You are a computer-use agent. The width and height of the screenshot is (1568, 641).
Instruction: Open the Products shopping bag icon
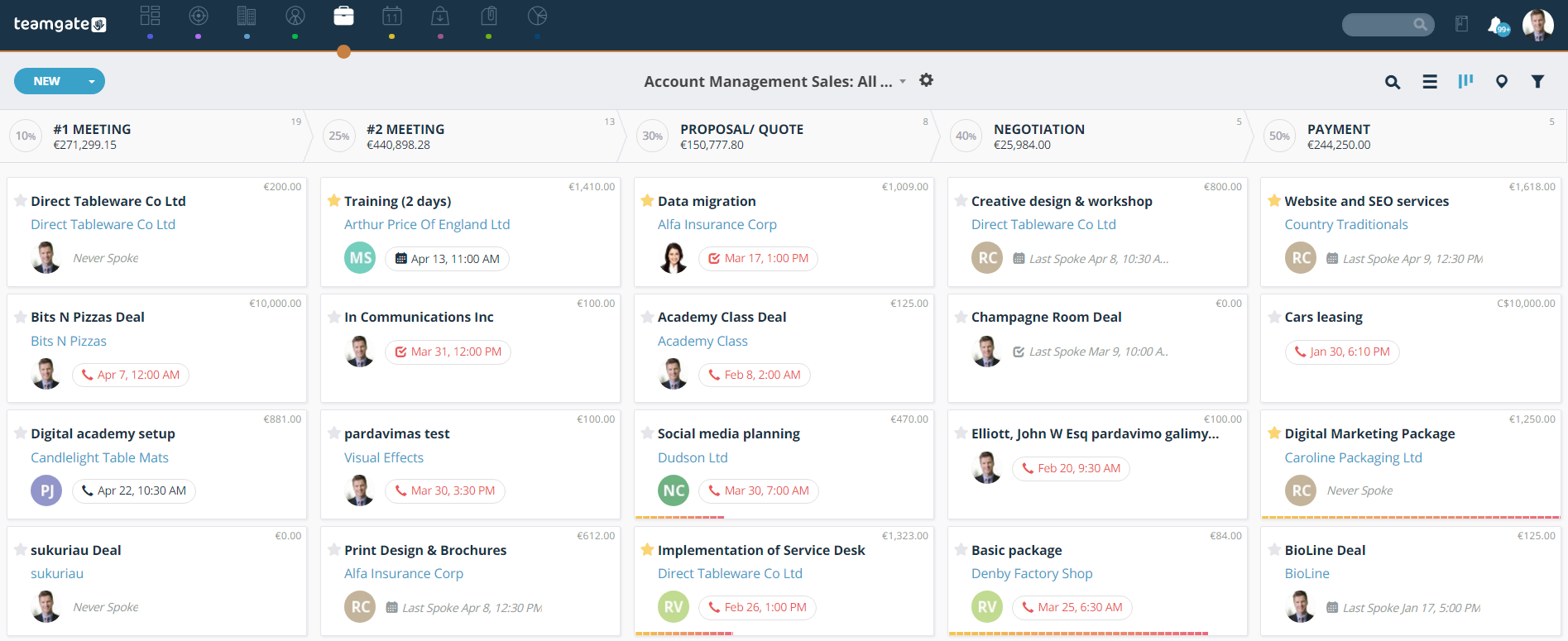pos(440,16)
